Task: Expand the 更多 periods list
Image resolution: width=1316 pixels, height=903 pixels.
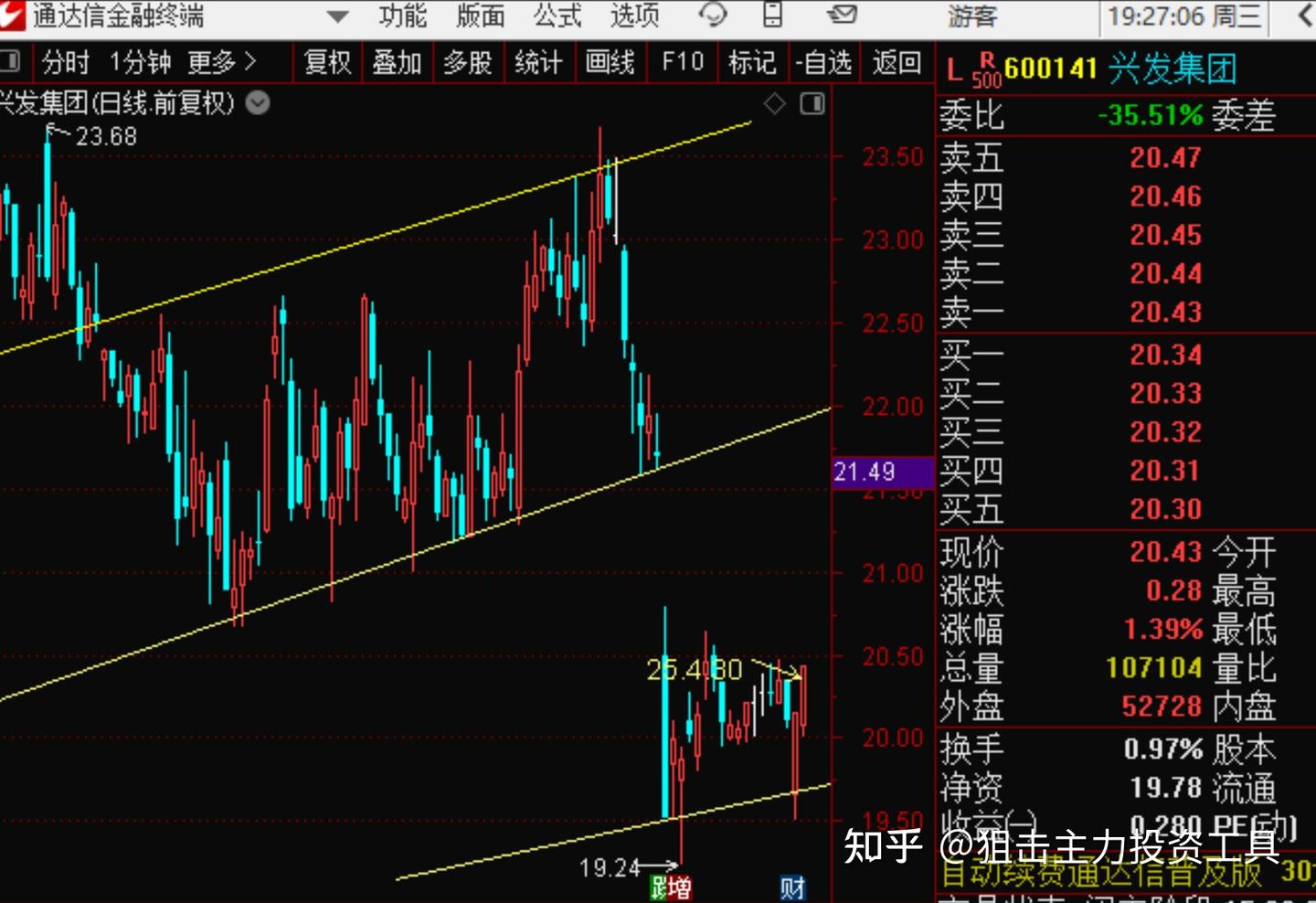Action: (x=222, y=62)
